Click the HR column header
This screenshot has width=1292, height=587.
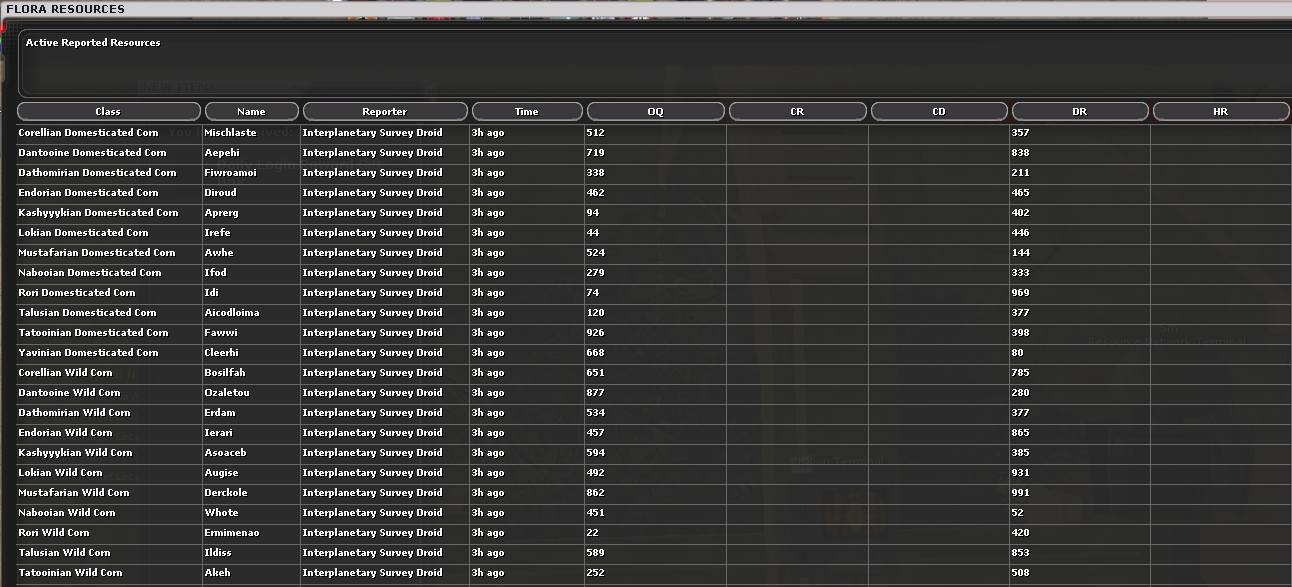pyautogui.click(x=1220, y=111)
